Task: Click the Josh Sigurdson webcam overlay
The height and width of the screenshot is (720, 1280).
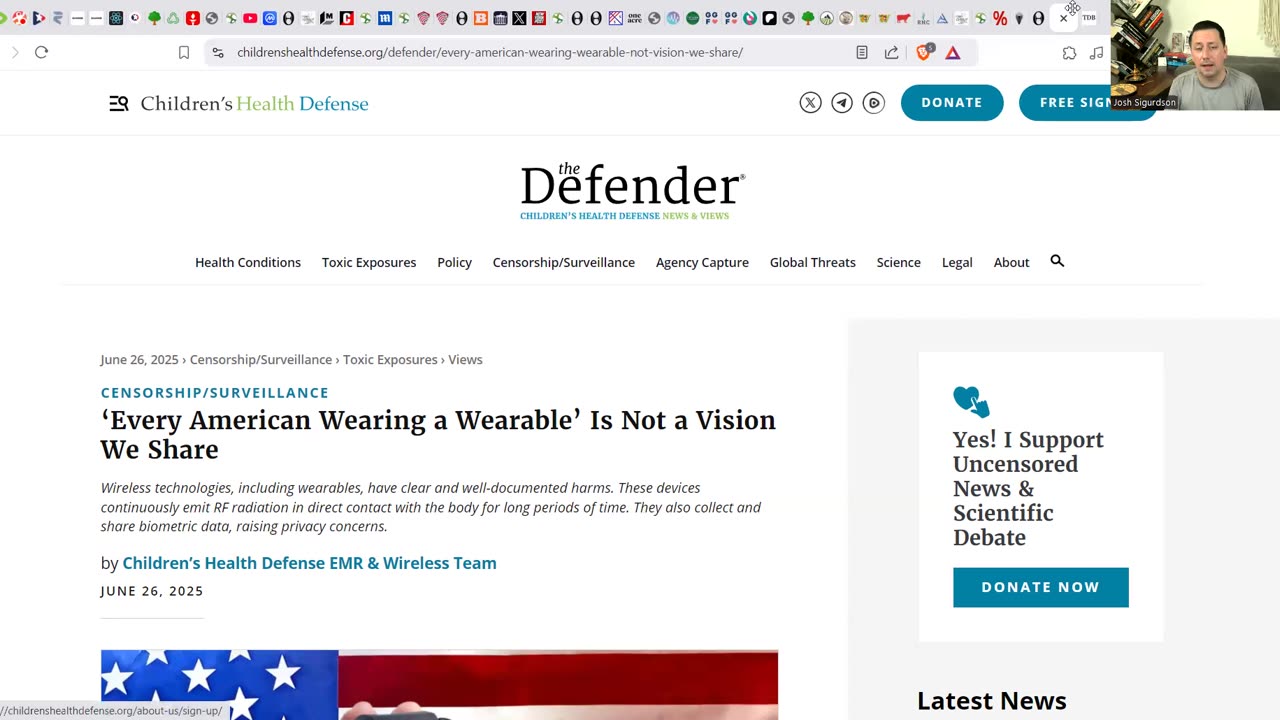Action: click(x=1195, y=55)
